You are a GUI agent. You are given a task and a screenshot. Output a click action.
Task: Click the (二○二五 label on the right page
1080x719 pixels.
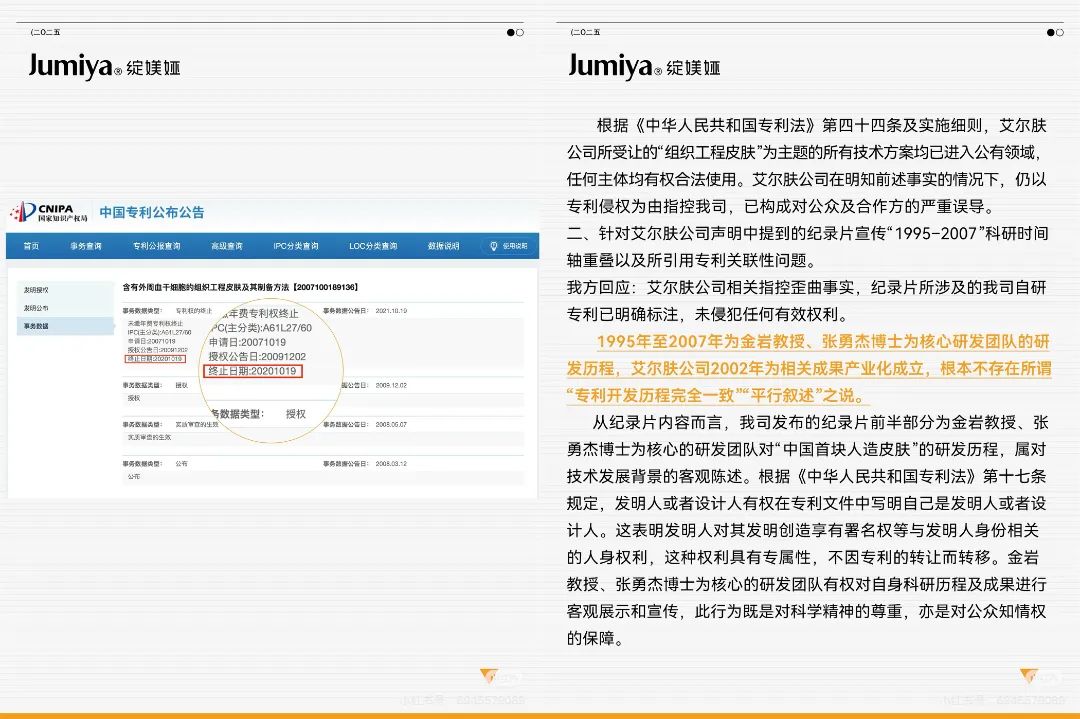coord(585,32)
